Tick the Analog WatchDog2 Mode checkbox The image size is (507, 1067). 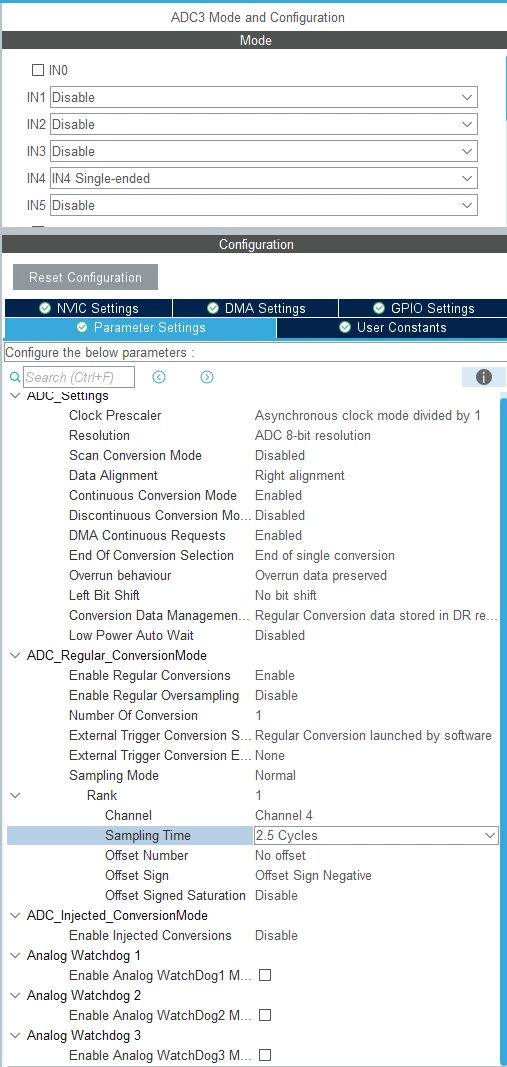click(265, 1015)
